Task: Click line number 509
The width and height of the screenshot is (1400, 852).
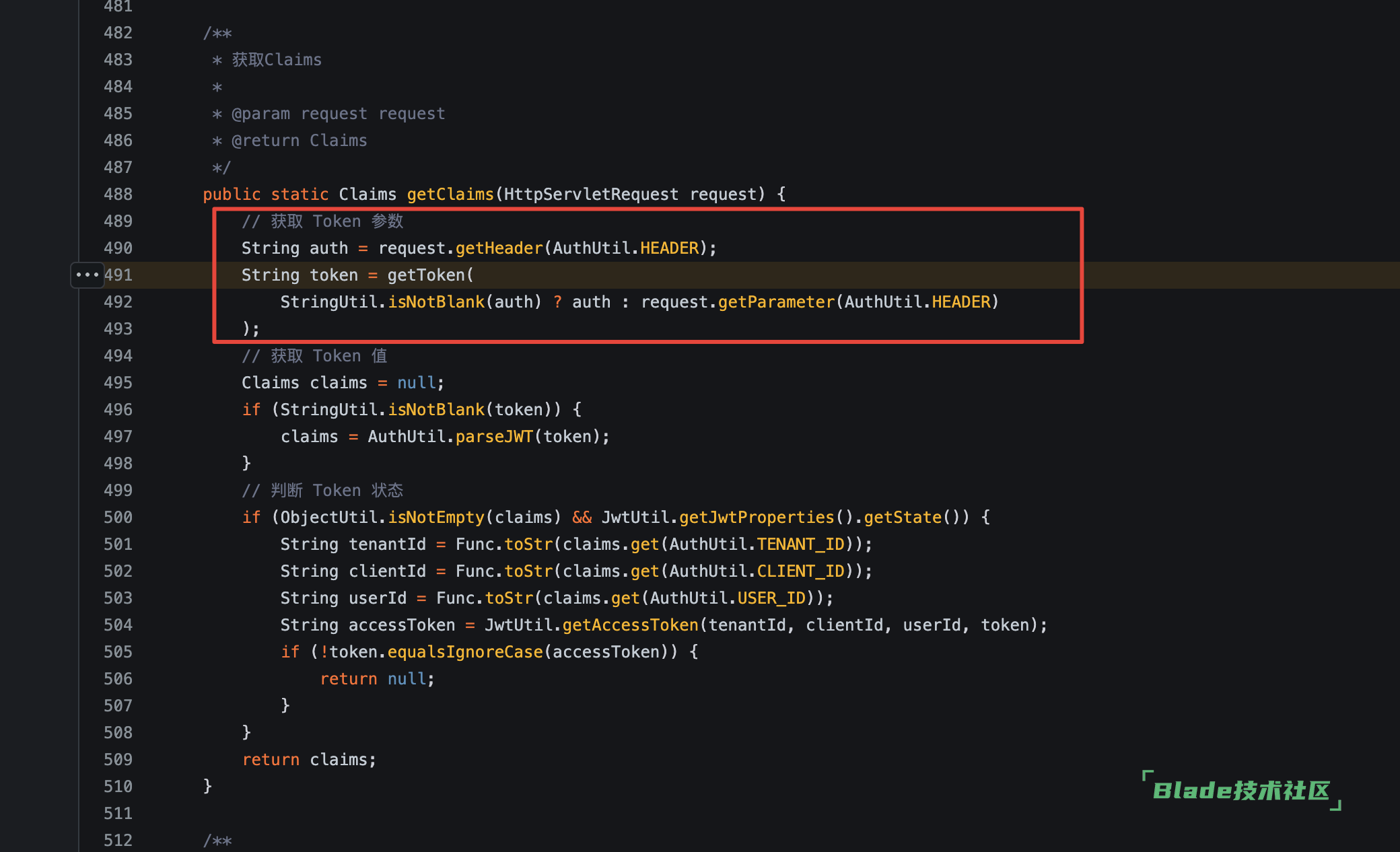Action: click(118, 760)
